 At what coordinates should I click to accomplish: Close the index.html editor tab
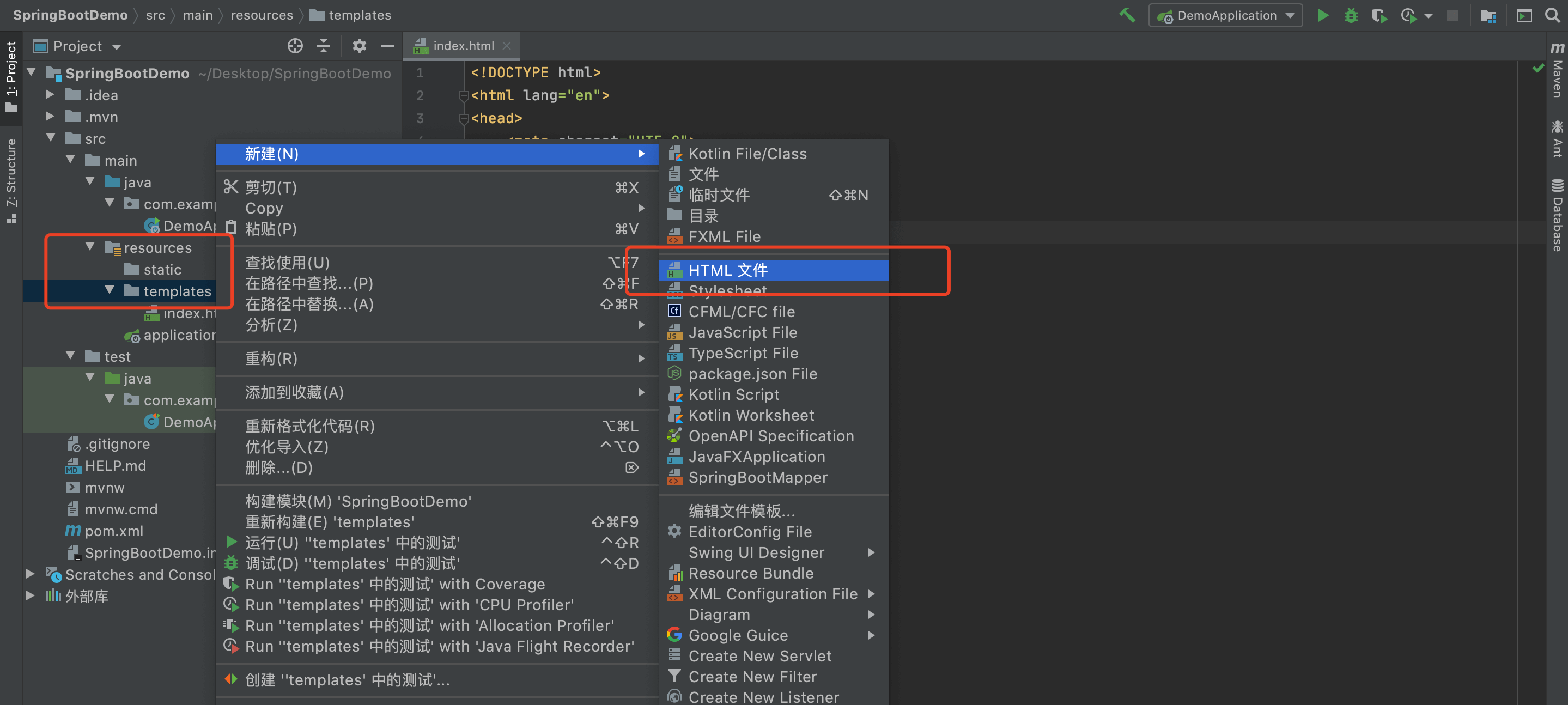pos(507,46)
